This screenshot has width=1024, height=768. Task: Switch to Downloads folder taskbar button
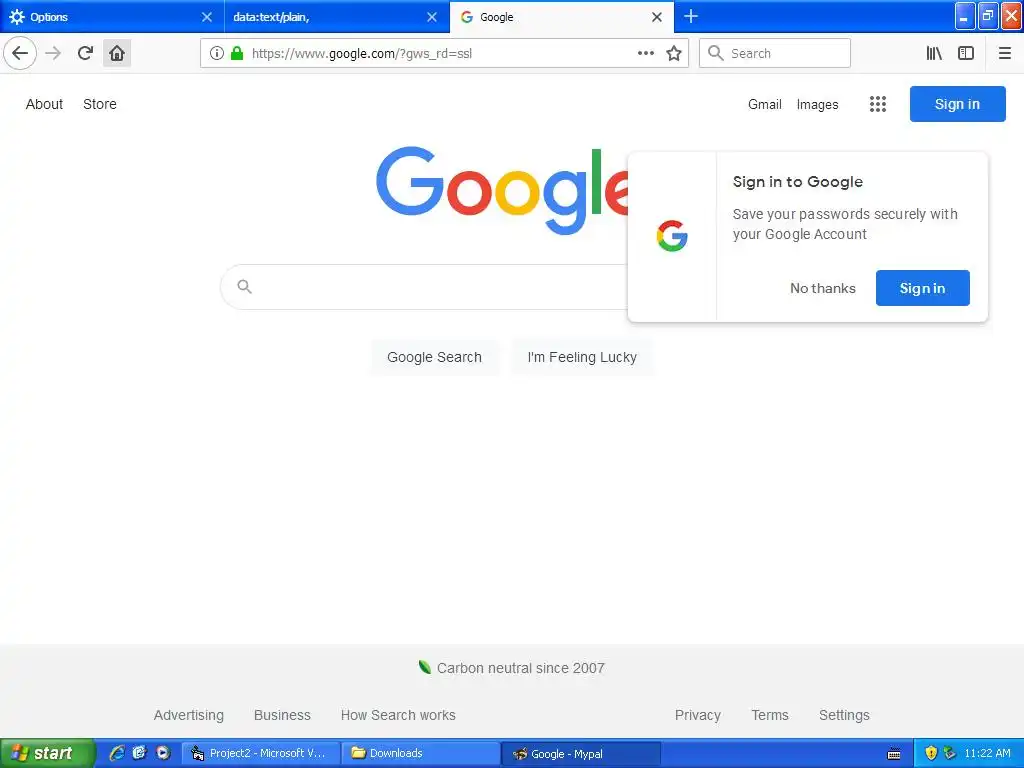pyautogui.click(x=421, y=753)
